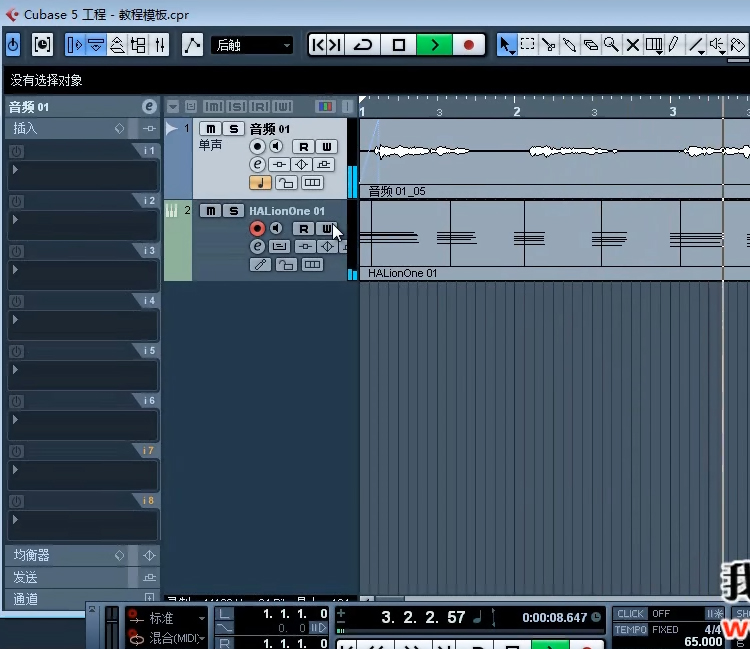The width and height of the screenshot is (750, 649).
Task: Open insert slot i2 plugin menu
Action: 83,226
